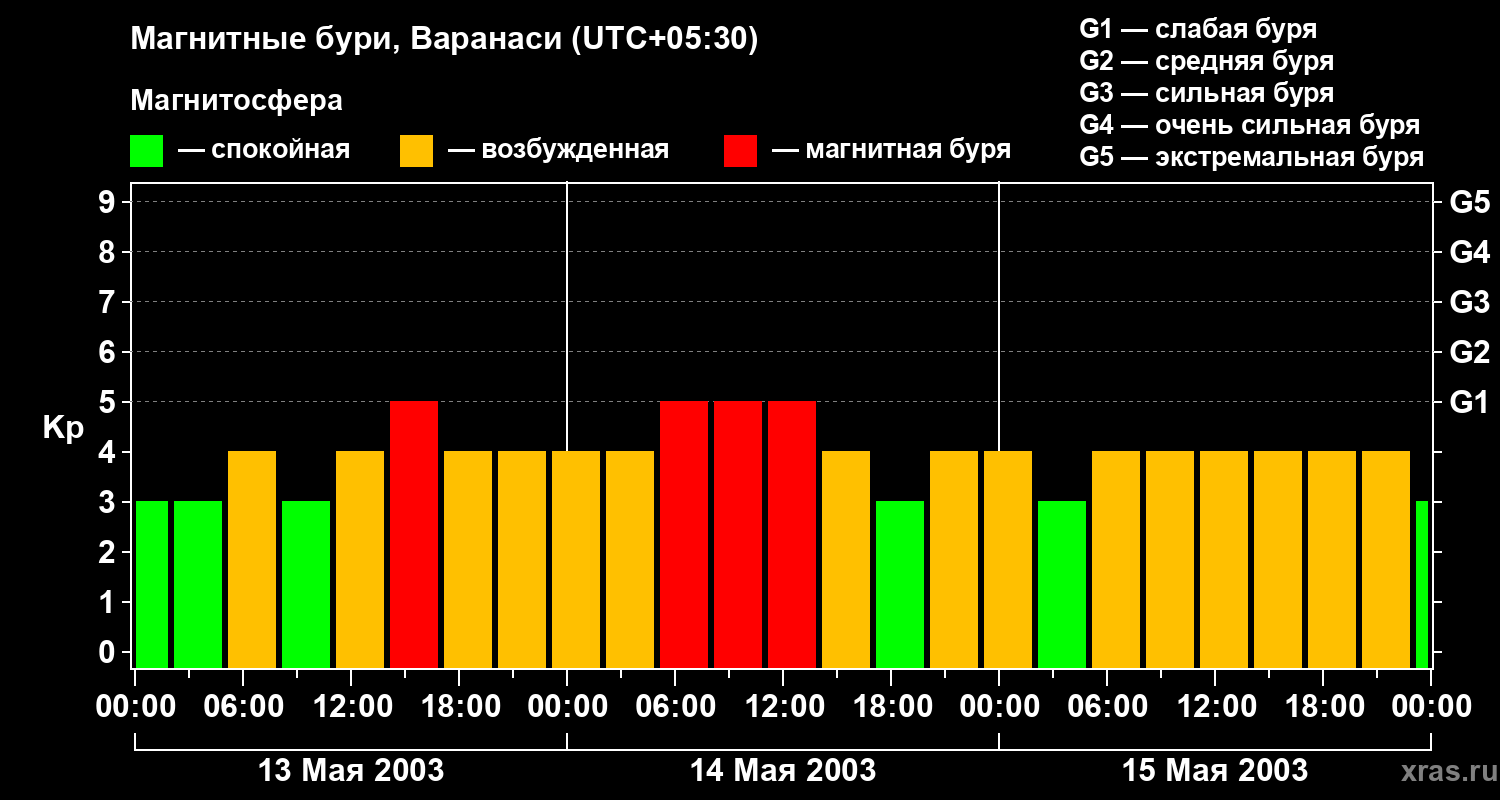1500x800 pixels.
Task: Click the 'Магнитосфера' legend heading
Action: 236,101
